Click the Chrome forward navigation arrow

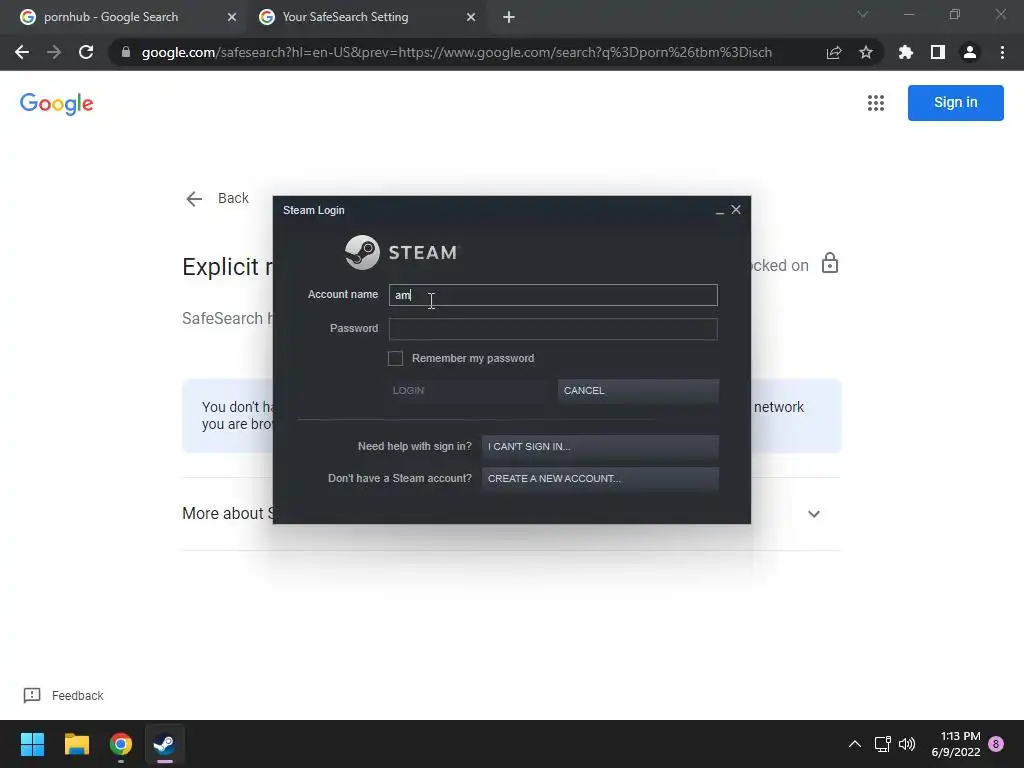54,52
